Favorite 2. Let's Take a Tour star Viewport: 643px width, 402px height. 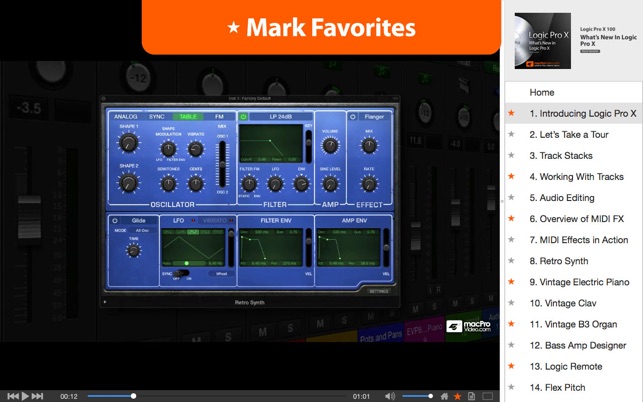[511, 134]
